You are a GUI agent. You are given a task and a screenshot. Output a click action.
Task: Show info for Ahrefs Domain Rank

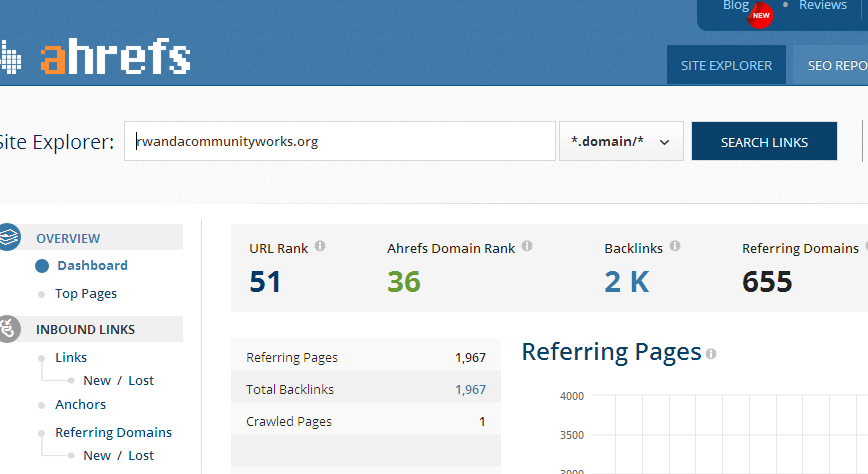(527, 246)
